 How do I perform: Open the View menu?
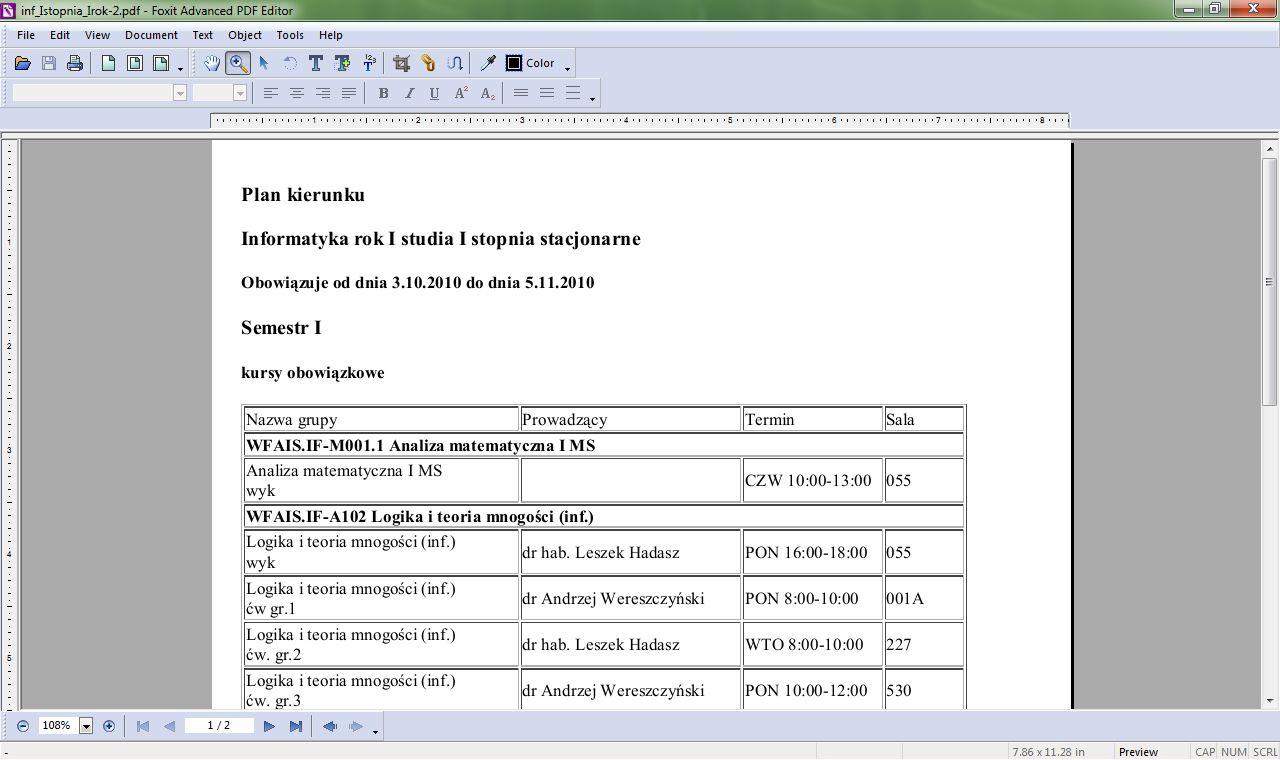[98, 35]
